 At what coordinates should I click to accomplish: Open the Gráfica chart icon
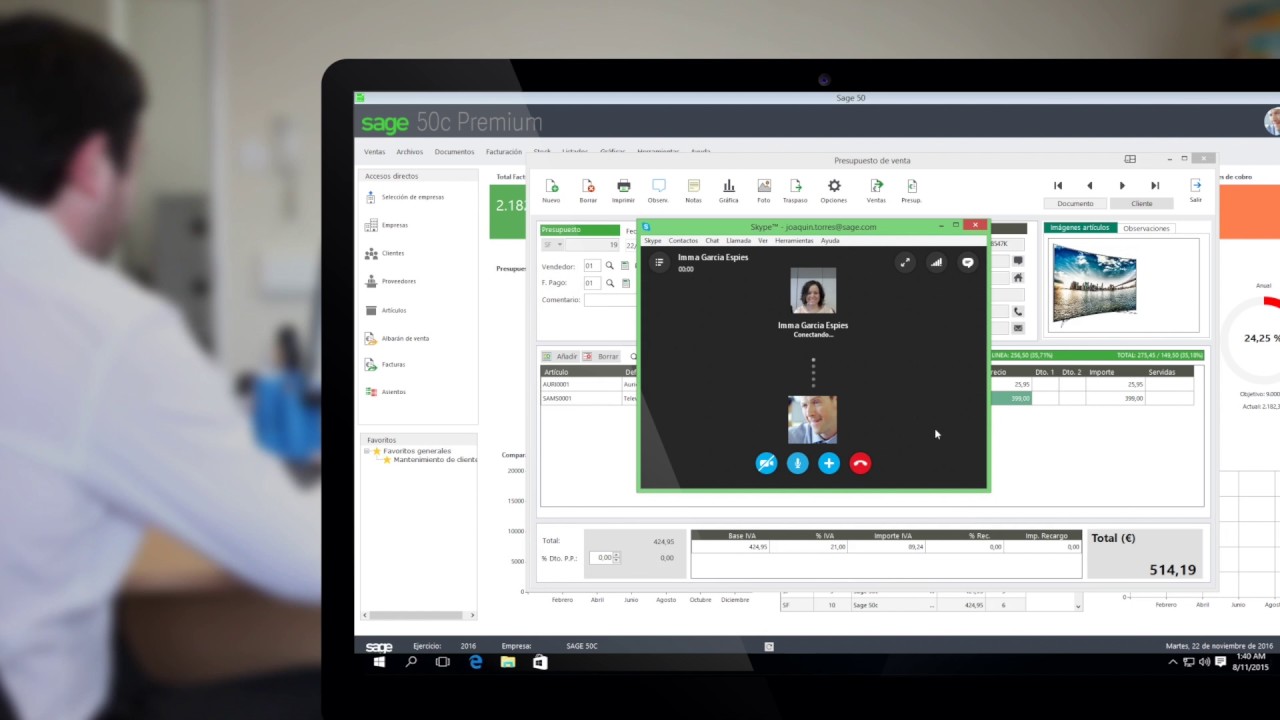click(729, 186)
